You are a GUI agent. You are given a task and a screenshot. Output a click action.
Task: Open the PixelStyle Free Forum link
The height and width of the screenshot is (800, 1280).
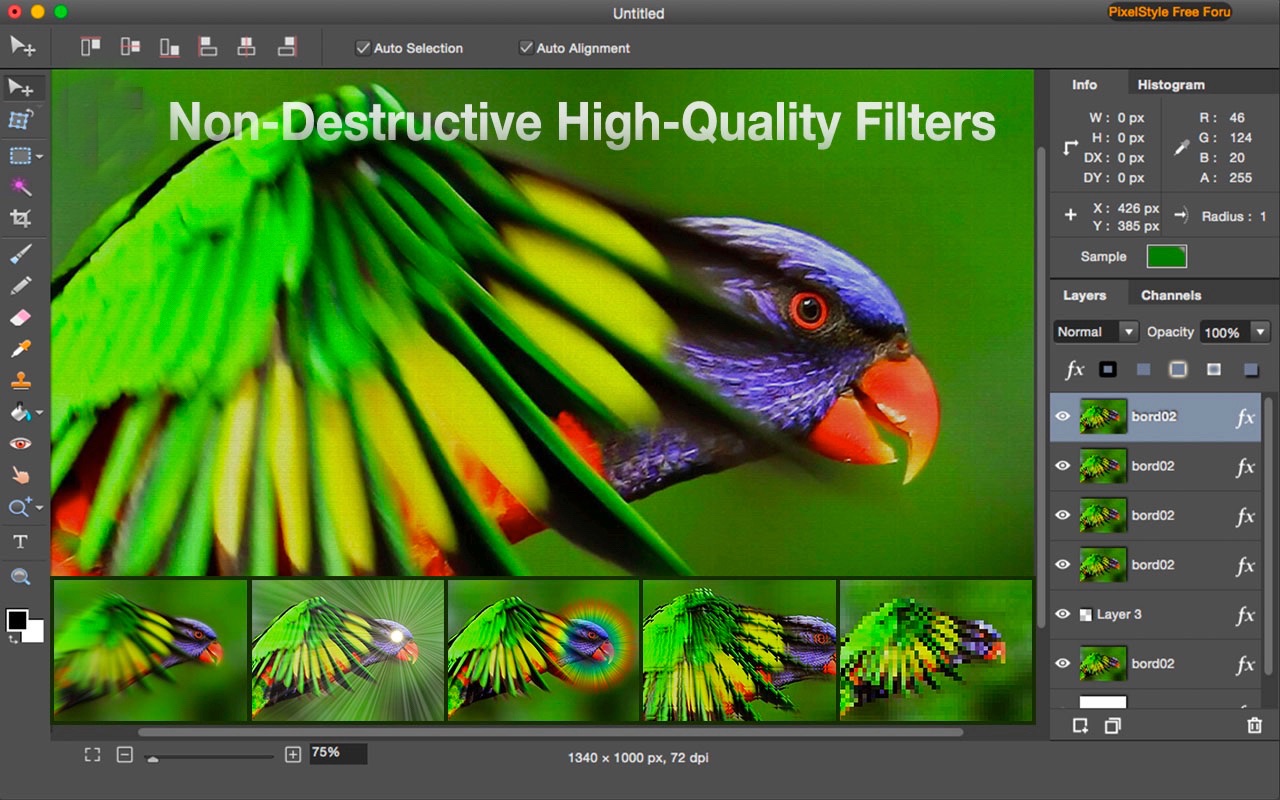point(1168,13)
